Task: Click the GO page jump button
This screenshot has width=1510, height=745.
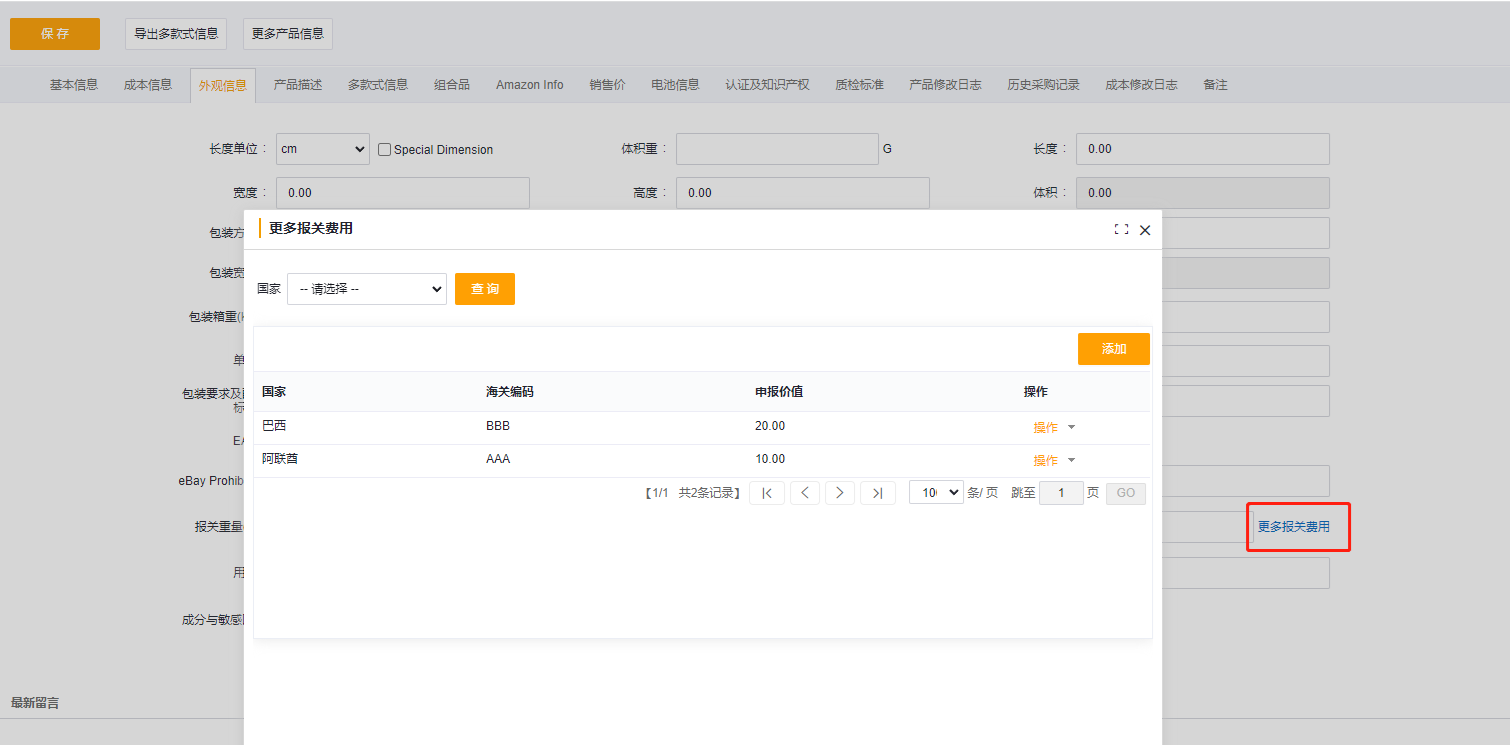Action: click(x=1126, y=493)
